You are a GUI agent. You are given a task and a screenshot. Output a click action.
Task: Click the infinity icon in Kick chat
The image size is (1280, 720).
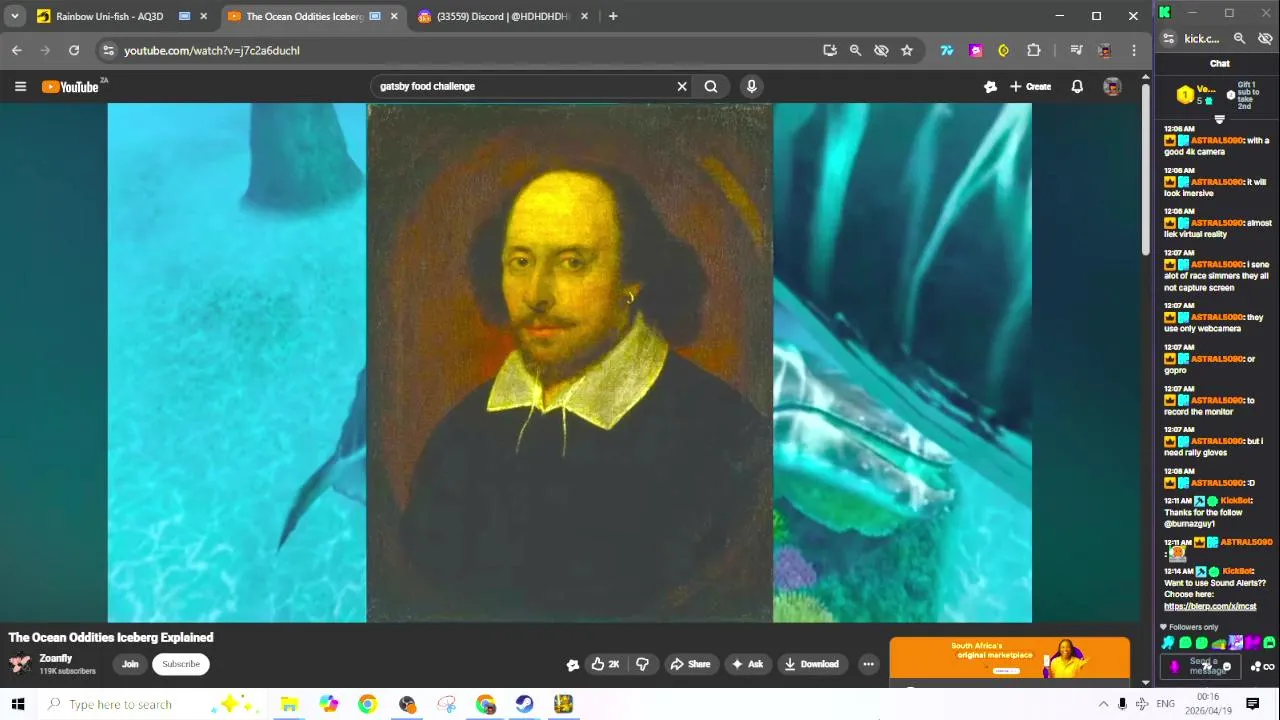(1269, 667)
